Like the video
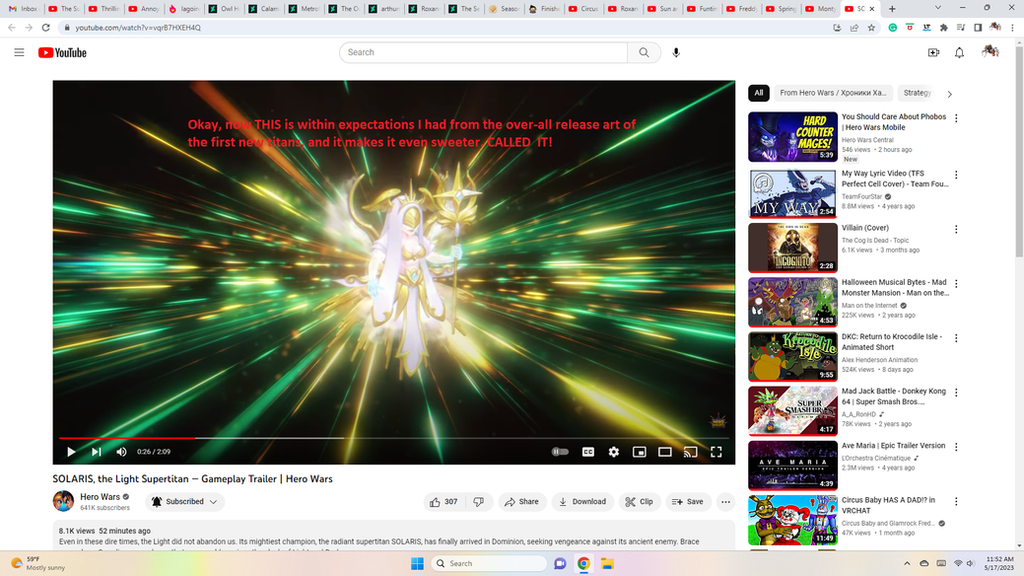Screen dimensions: 1024x576 443,502
